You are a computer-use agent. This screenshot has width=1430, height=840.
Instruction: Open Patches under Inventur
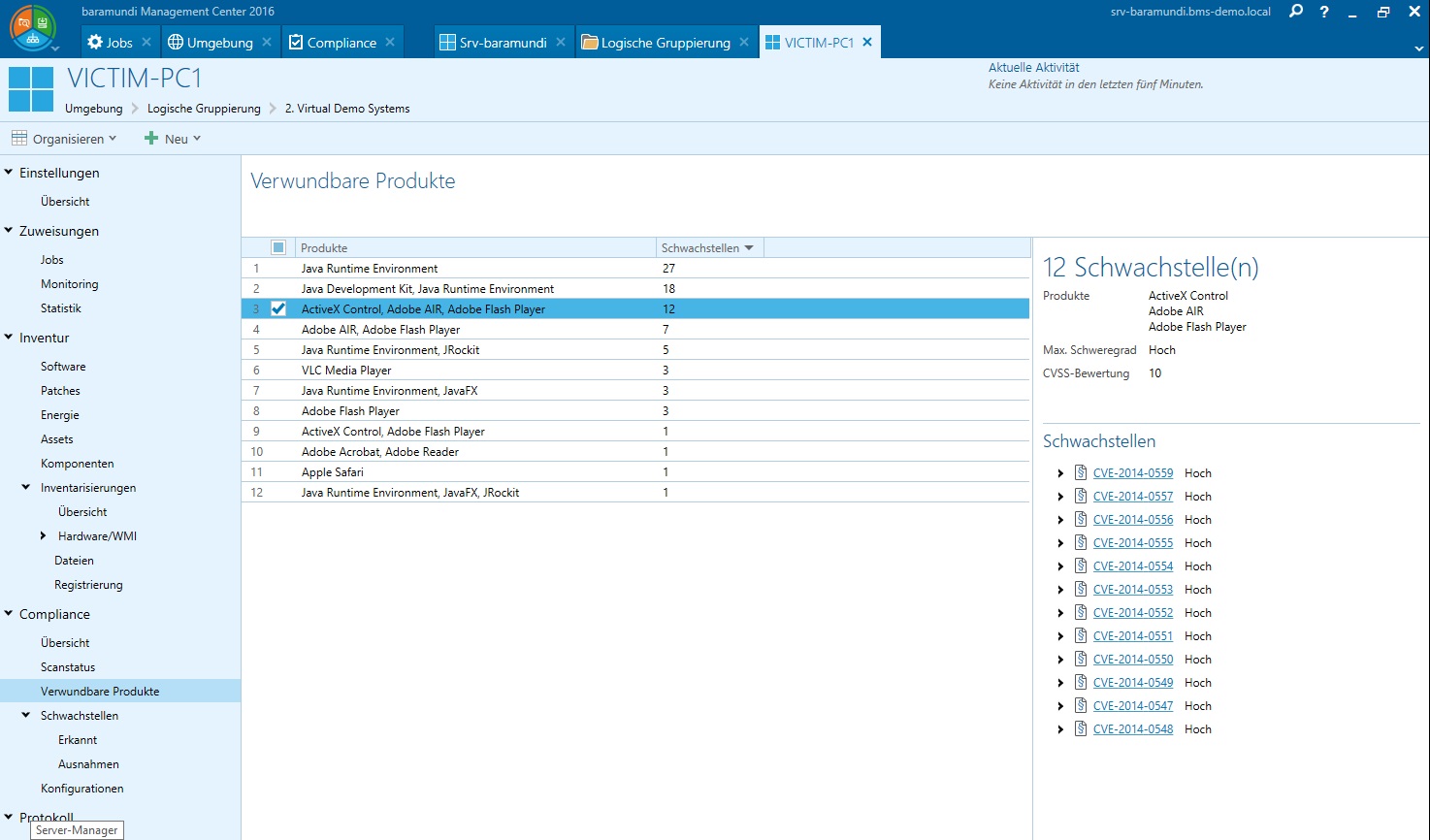pos(60,391)
